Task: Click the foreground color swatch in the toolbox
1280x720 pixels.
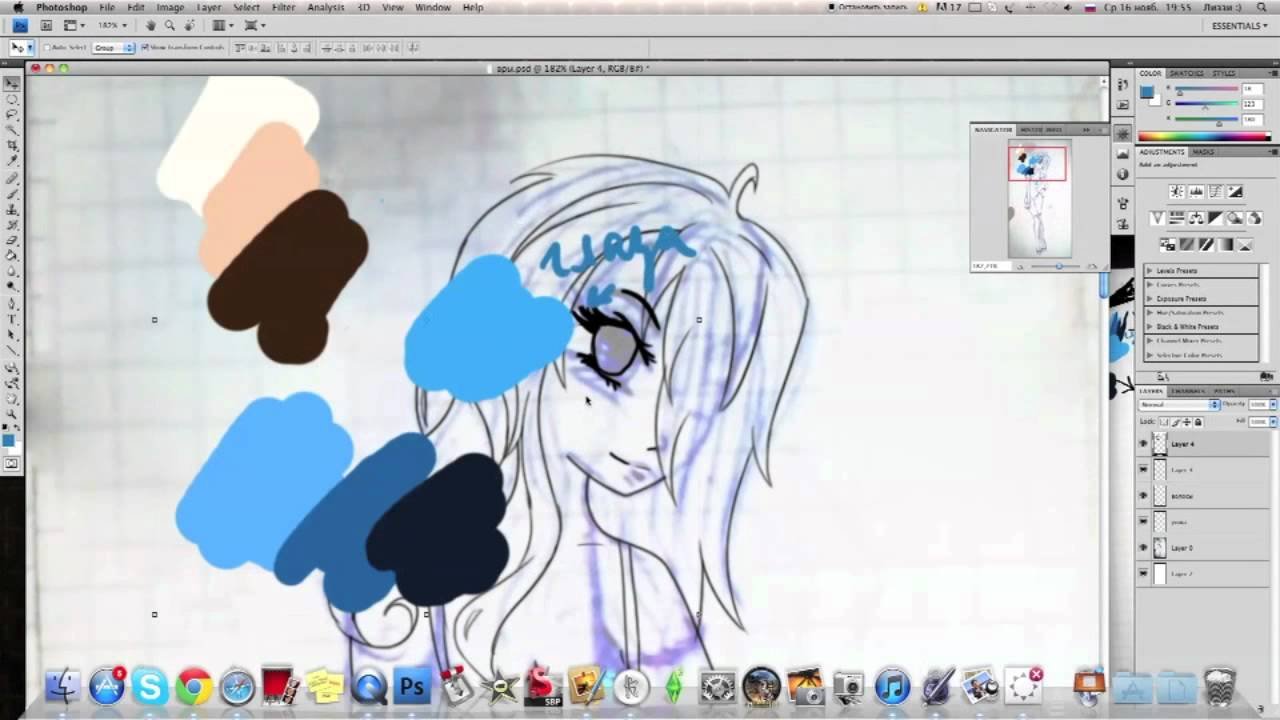Action: [x=9, y=441]
